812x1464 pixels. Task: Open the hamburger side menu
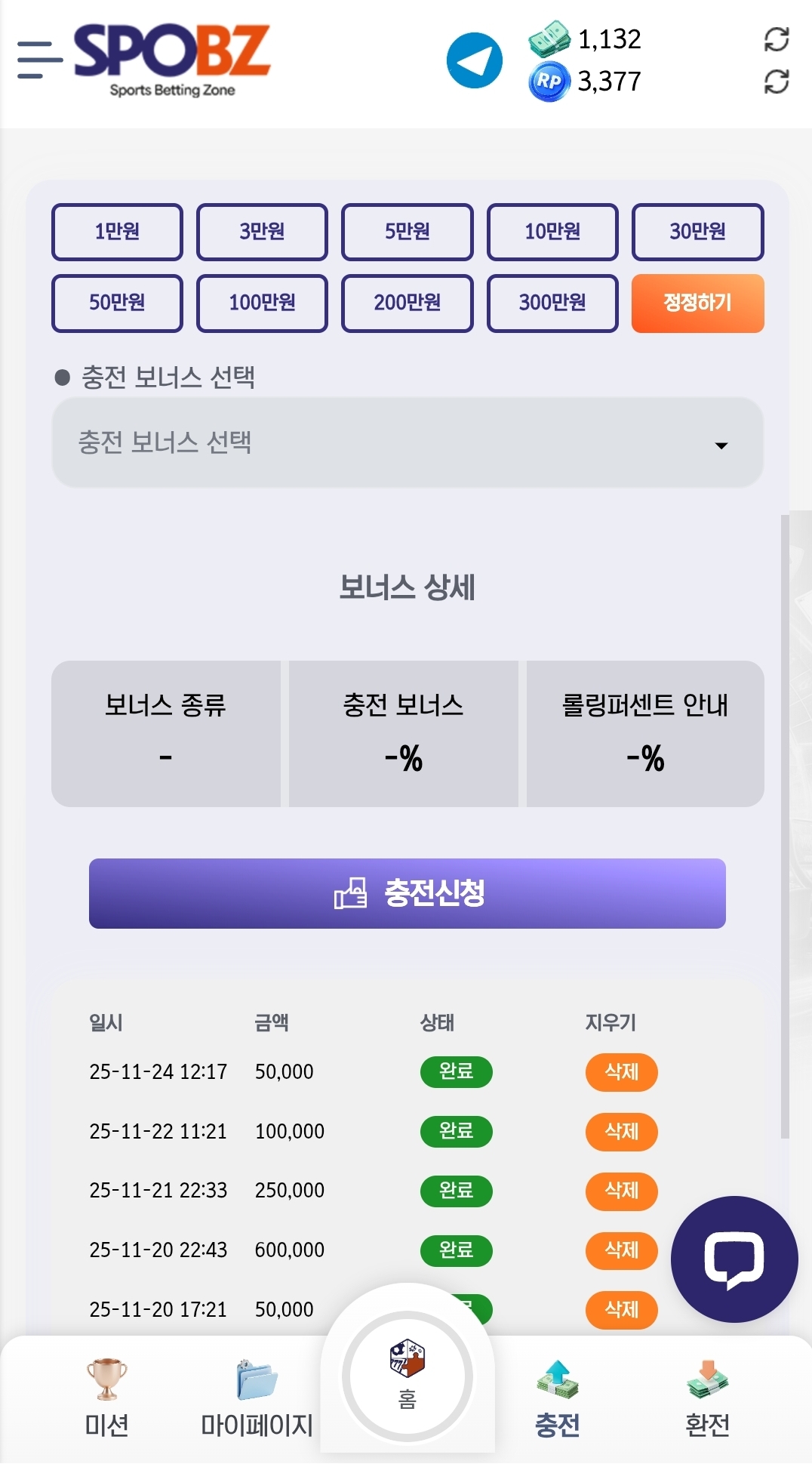pyautogui.click(x=39, y=60)
